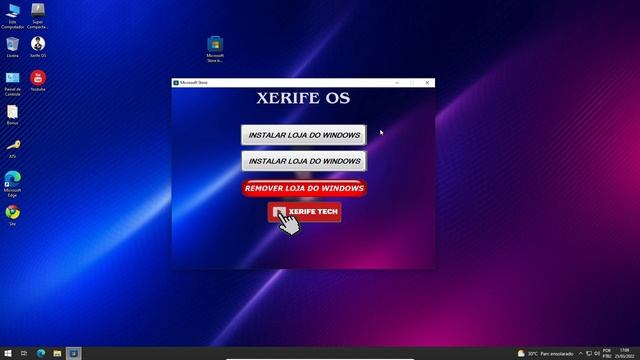Open the Xerife OS desktop icon

click(x=38, y=47)
